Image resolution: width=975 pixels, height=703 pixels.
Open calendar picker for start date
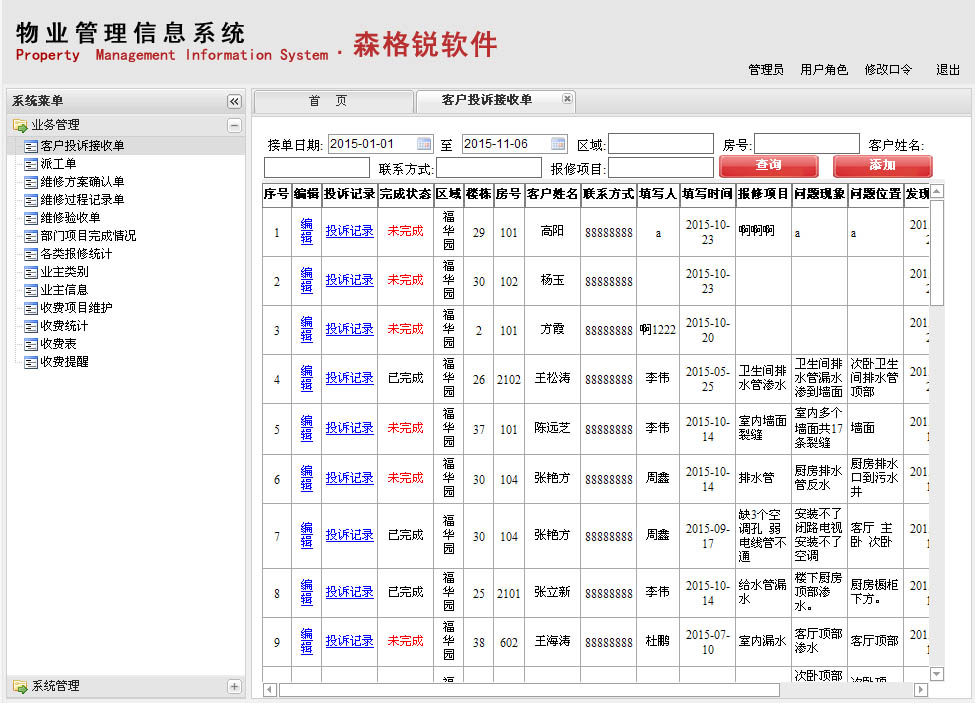[x=424, y=144]
